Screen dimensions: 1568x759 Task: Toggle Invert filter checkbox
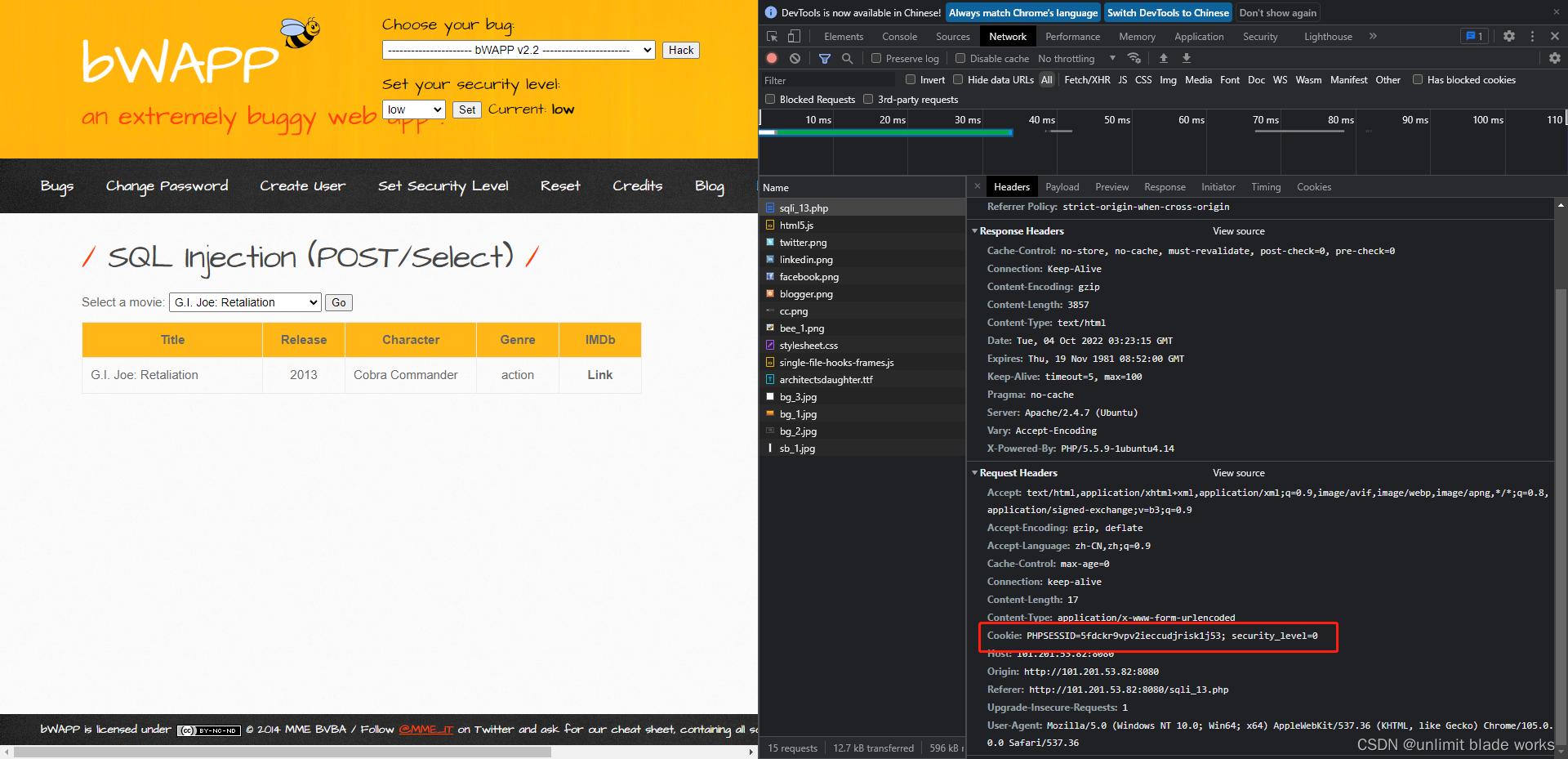[x=911, y=79]
